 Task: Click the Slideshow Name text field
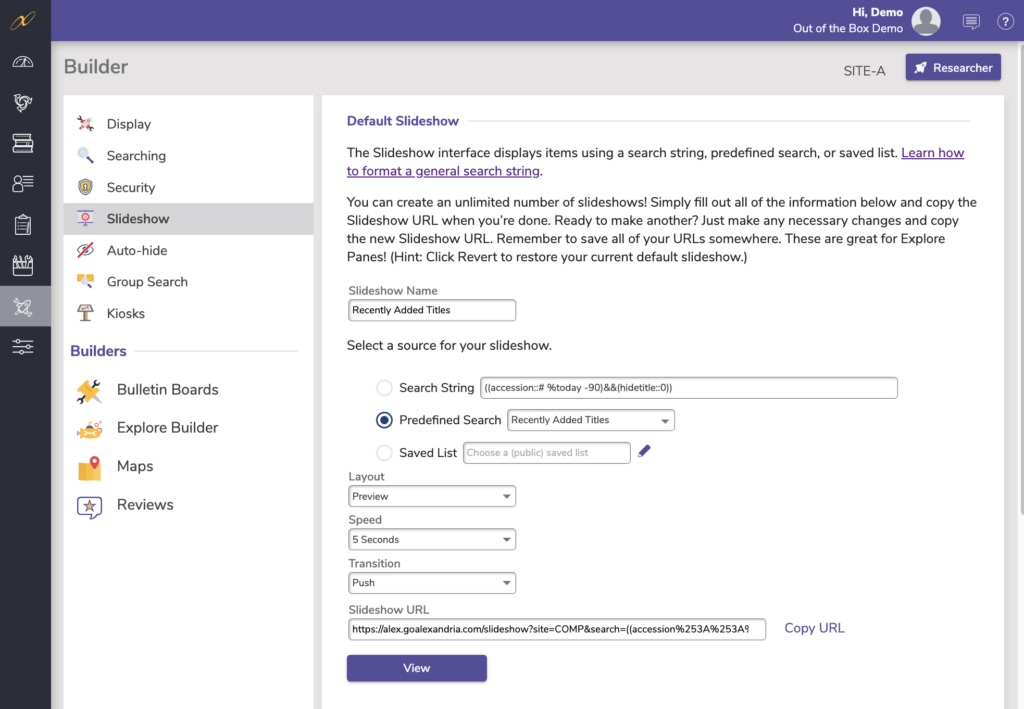432,310
